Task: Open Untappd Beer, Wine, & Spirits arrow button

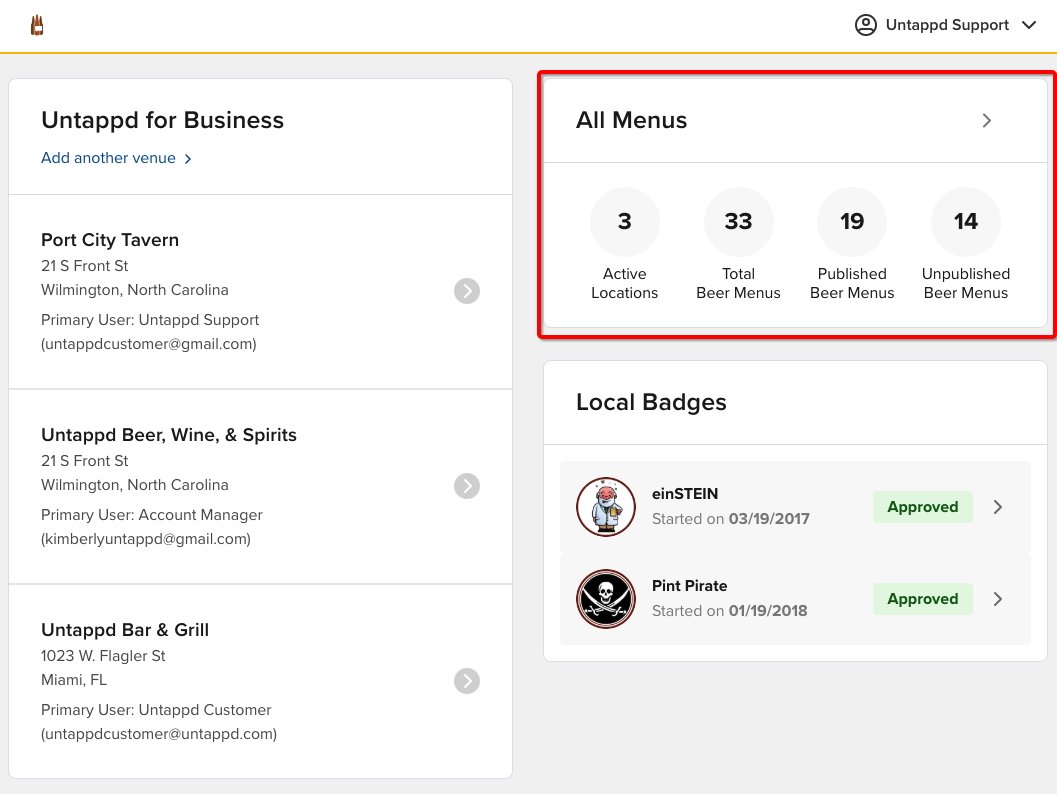Action: pos(466,486)
